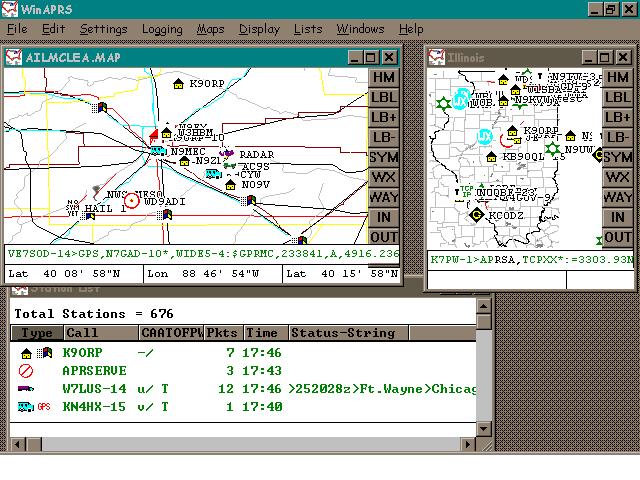The width and height of the screenshot is (640, 480).
Task: Click the W7LUS-14 vehicle icon in station list
Action: pyautogui.click(x=27, y=389)
